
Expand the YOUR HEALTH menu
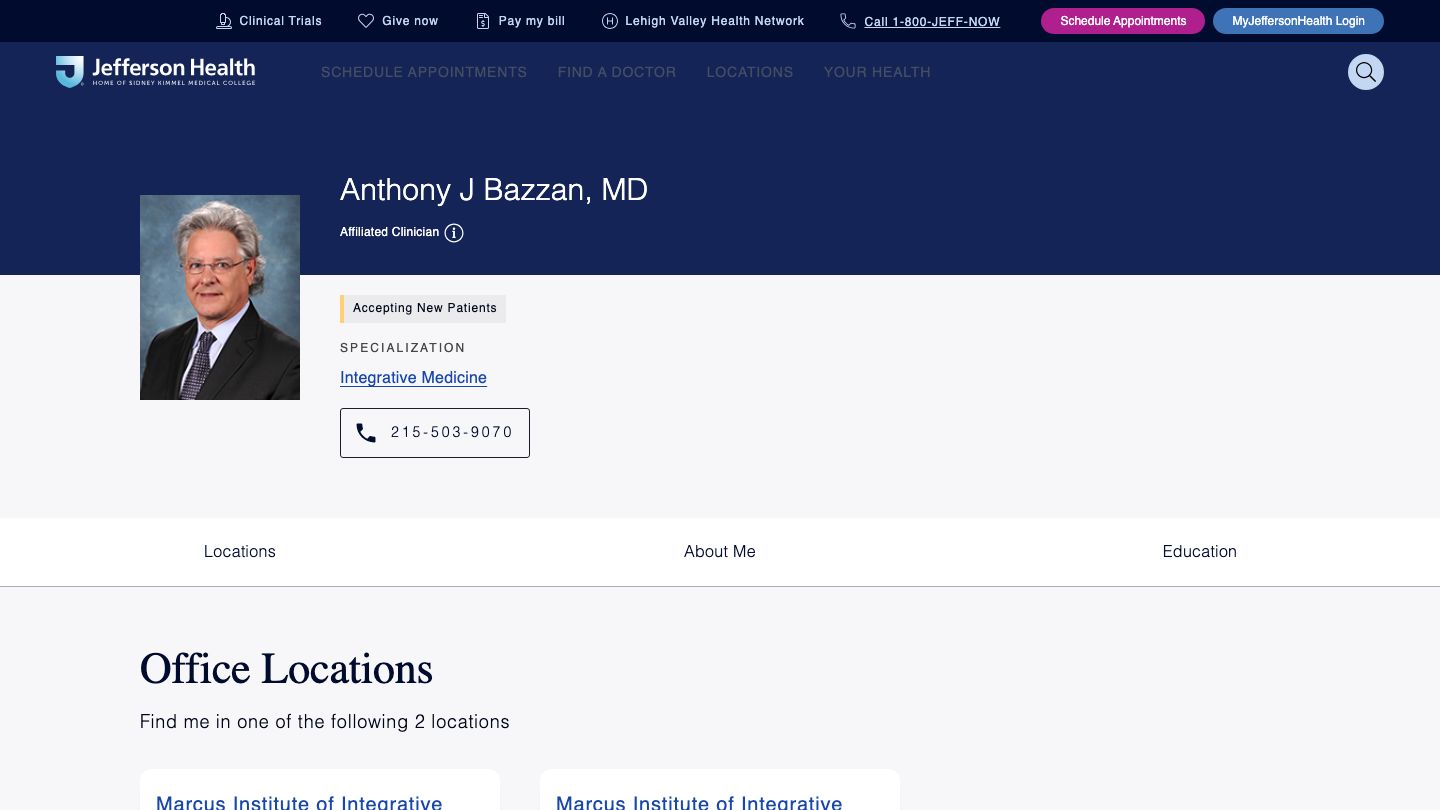(x=877, y=72)
